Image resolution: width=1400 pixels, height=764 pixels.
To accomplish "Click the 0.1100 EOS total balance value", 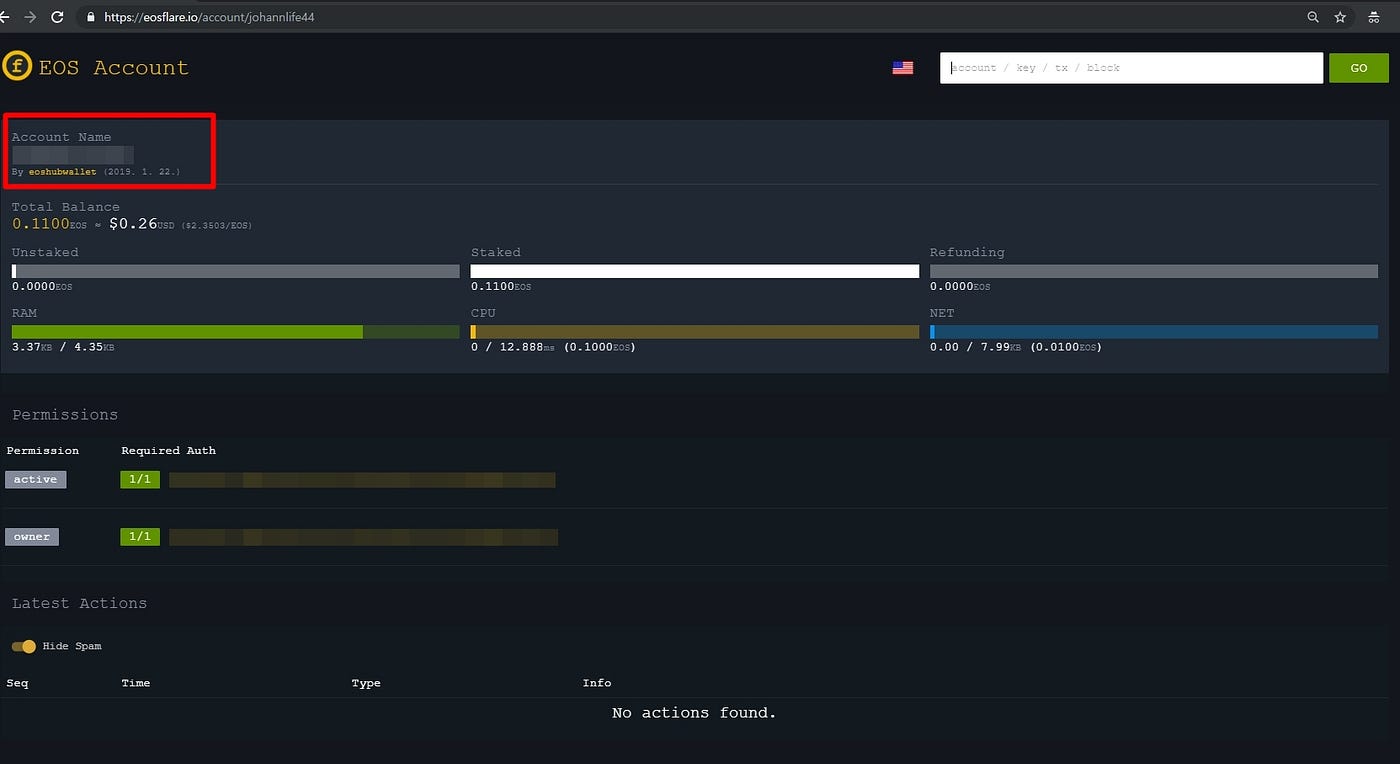I will tap(49, 224).
